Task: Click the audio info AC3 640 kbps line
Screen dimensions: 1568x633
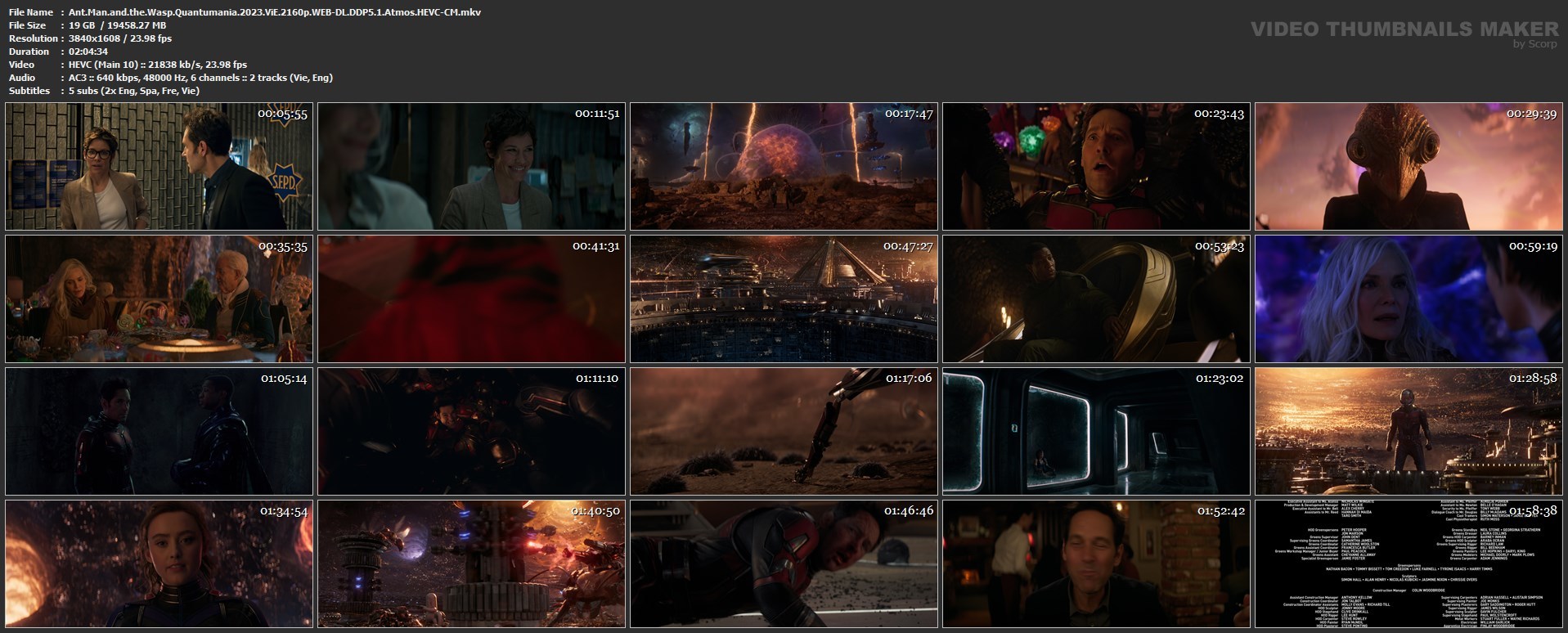Action: click(200, 78)
